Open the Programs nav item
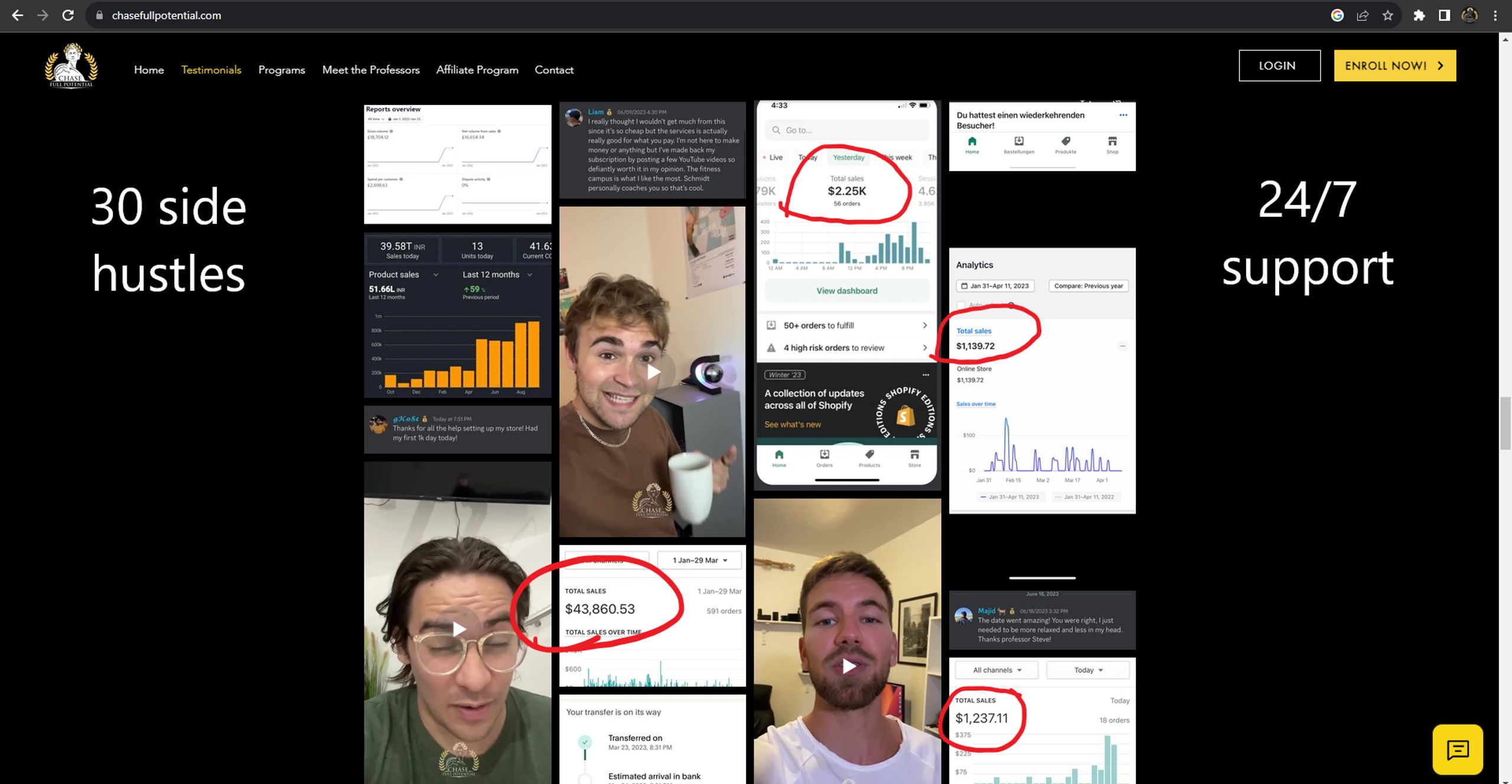Image resolution: width=1512 pixels, height=784 pixels. tap(282, 70)
